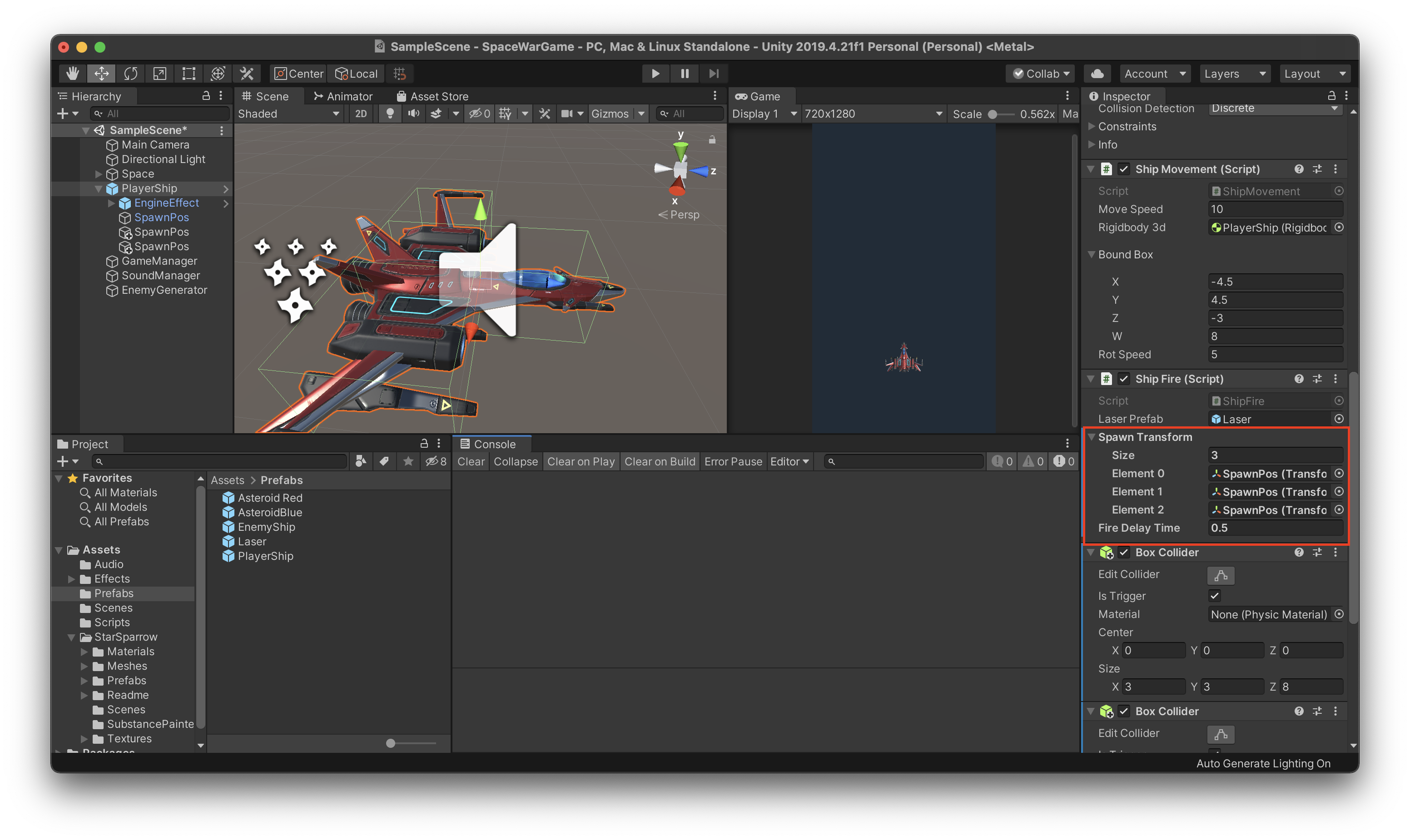Open the cloud services icon
The width and height of the screenshot is (1410, 840).
[x=1097, y=74]
